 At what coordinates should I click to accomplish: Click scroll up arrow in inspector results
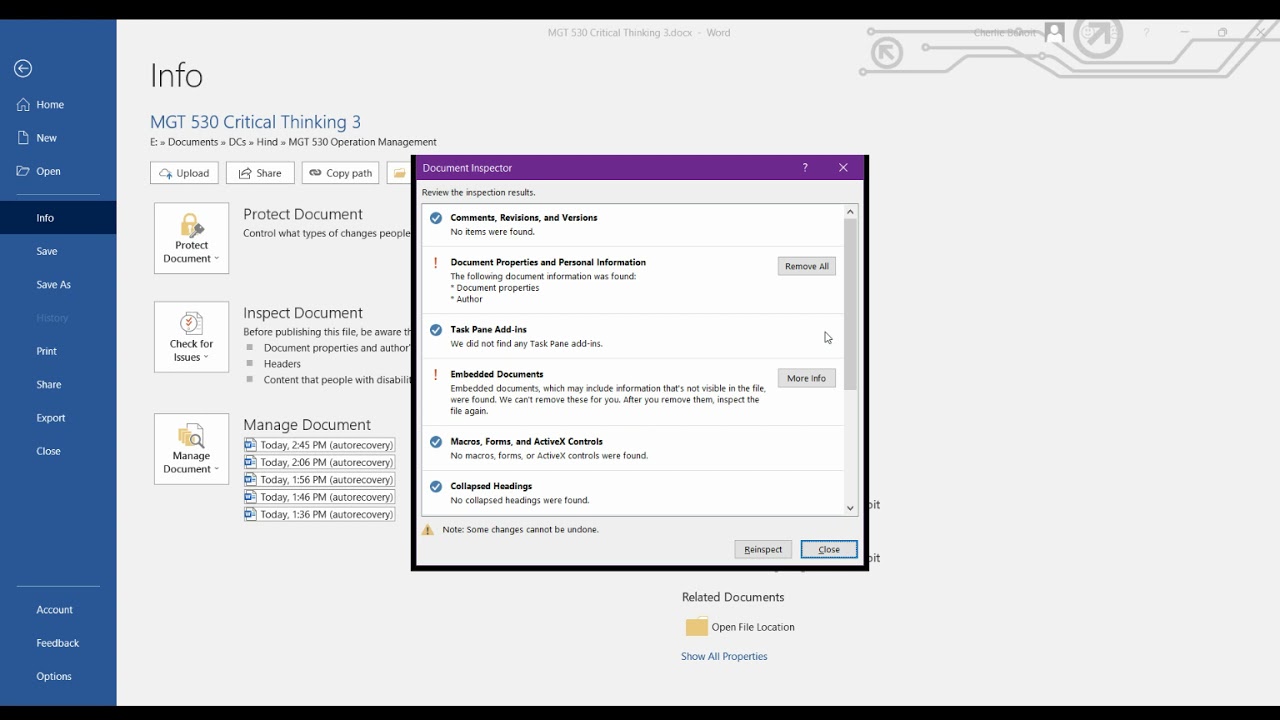coord(850,211)
